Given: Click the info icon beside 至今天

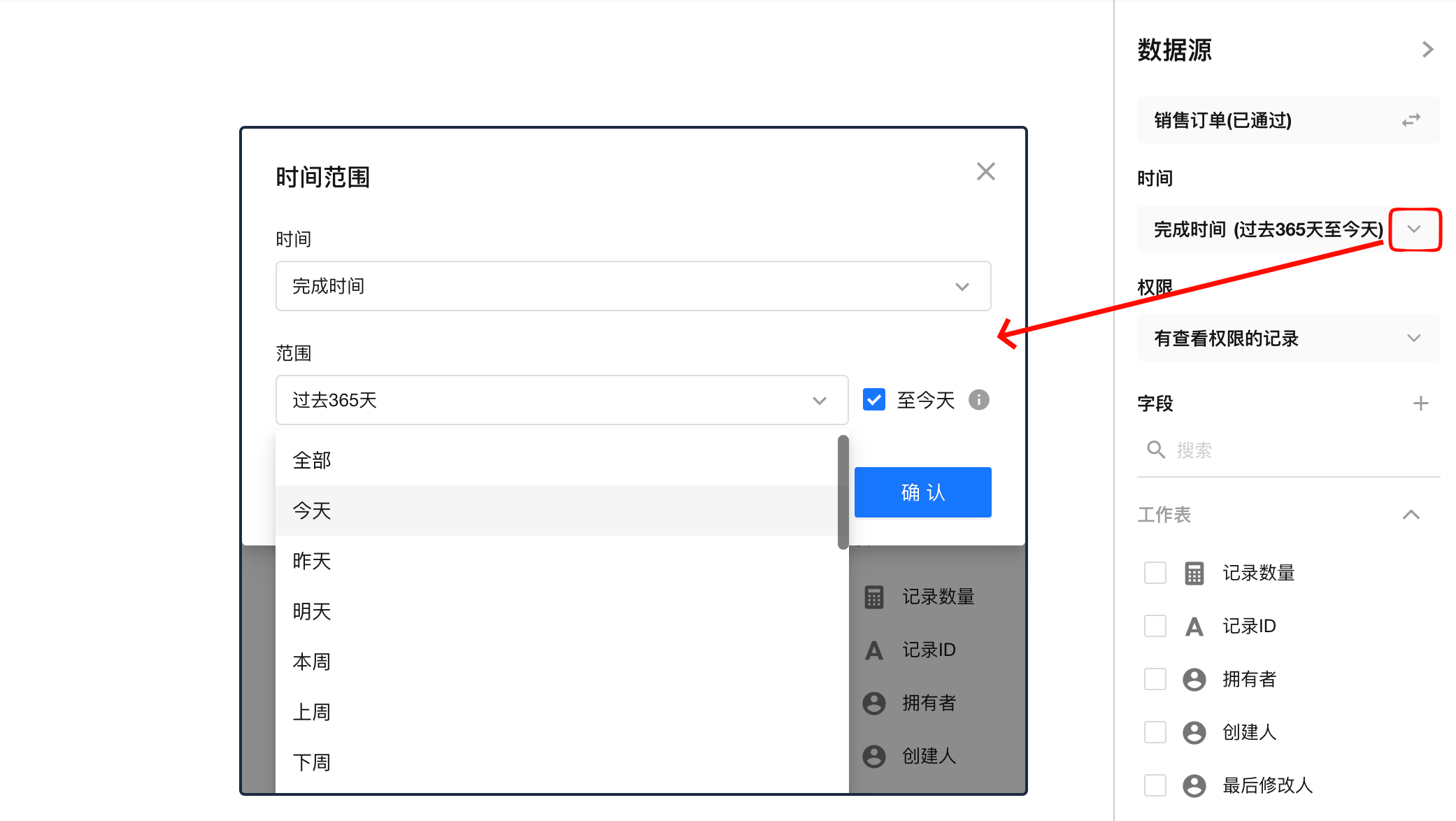Looking at the screenshot, I should point(978,399).
